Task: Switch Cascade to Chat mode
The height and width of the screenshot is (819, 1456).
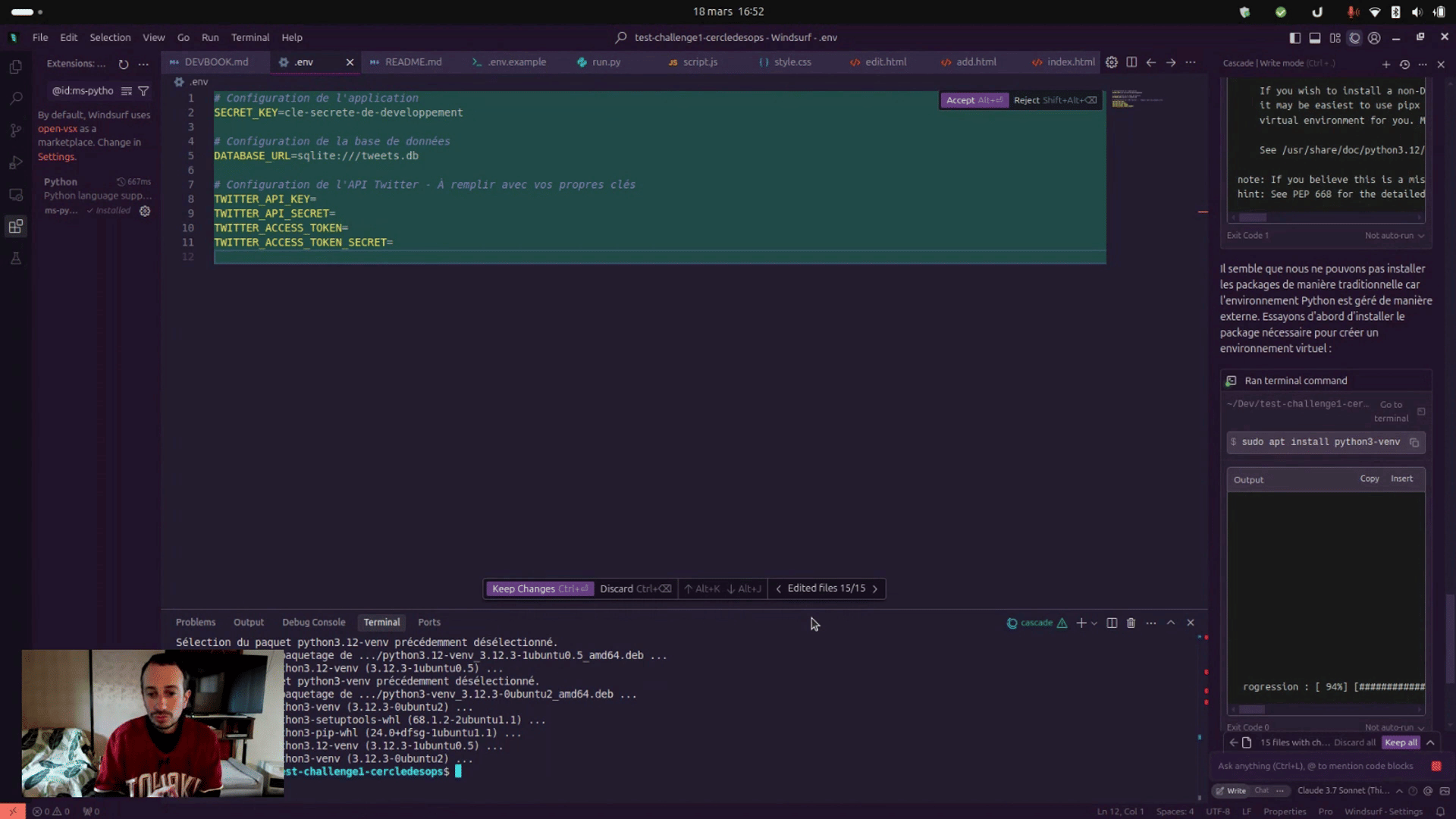Action: coord(1261,790)
